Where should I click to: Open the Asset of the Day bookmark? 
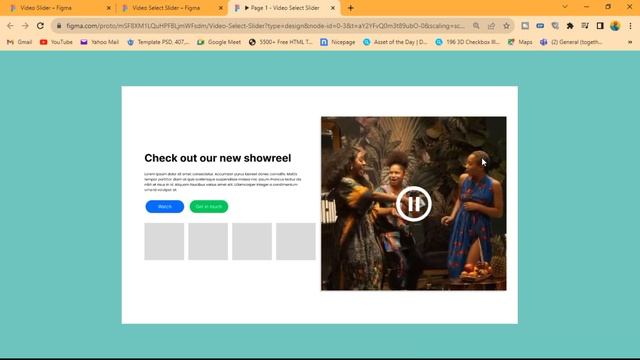(396, 42)
